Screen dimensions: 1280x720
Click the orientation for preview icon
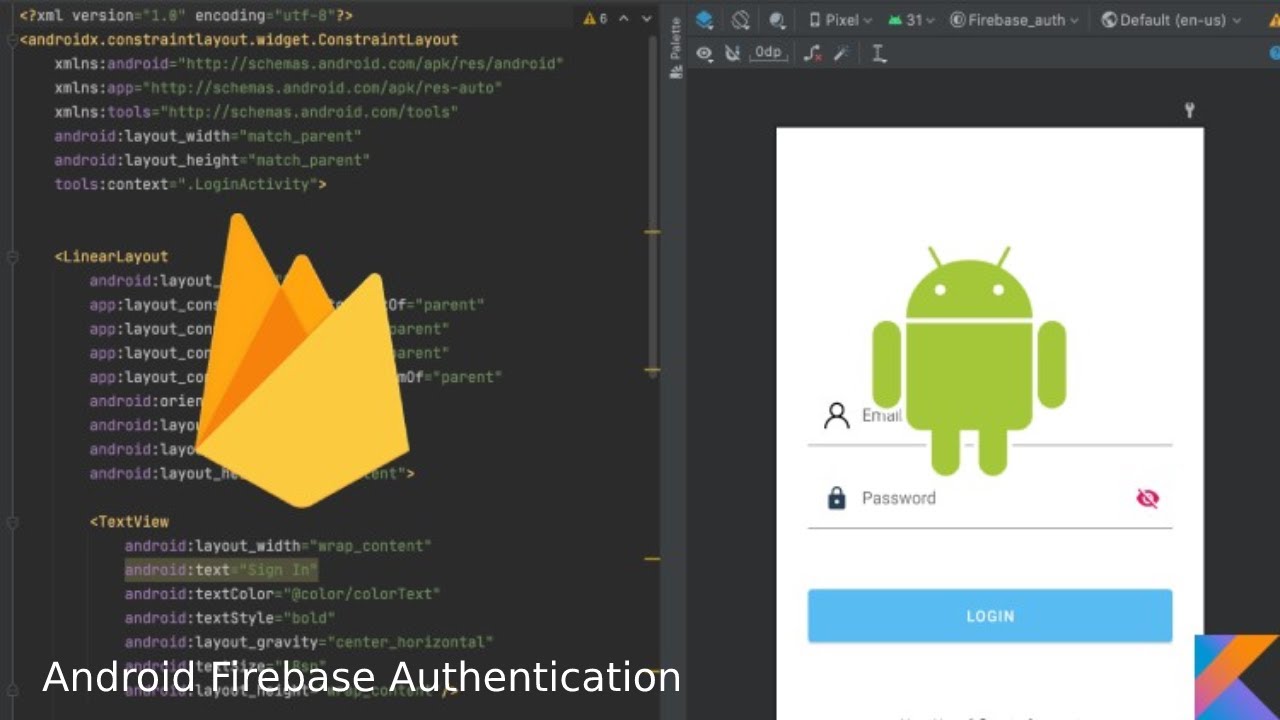pyautogui.click(x=740, y=20)
